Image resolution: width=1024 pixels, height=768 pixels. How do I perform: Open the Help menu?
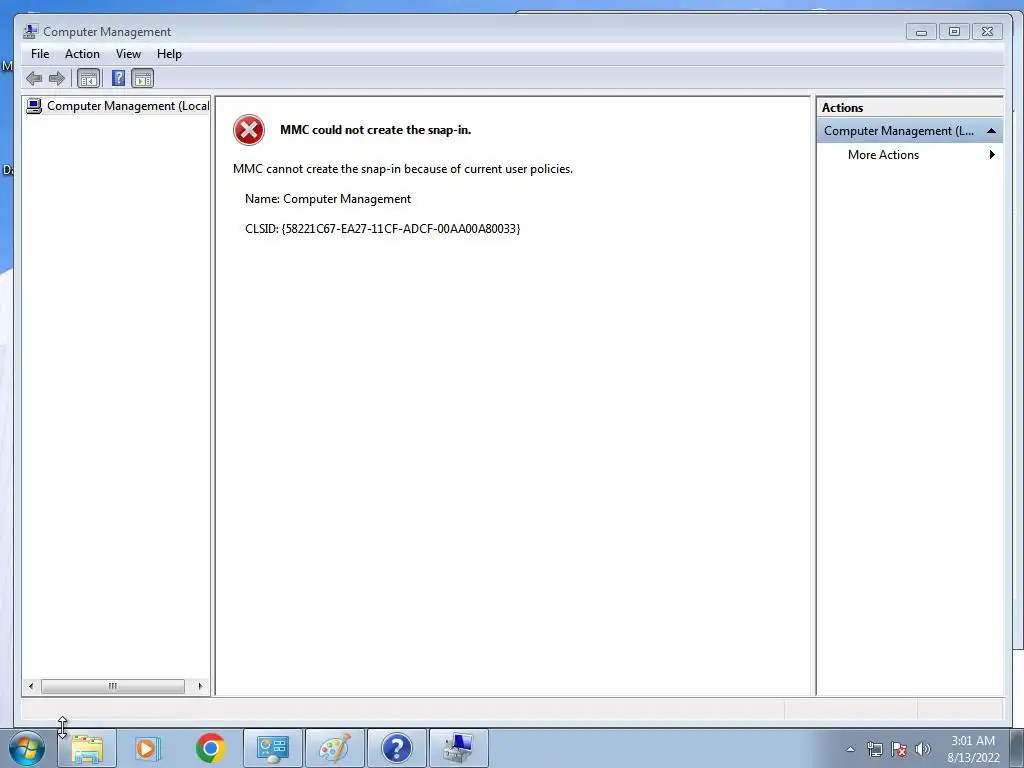pos(169,54)
